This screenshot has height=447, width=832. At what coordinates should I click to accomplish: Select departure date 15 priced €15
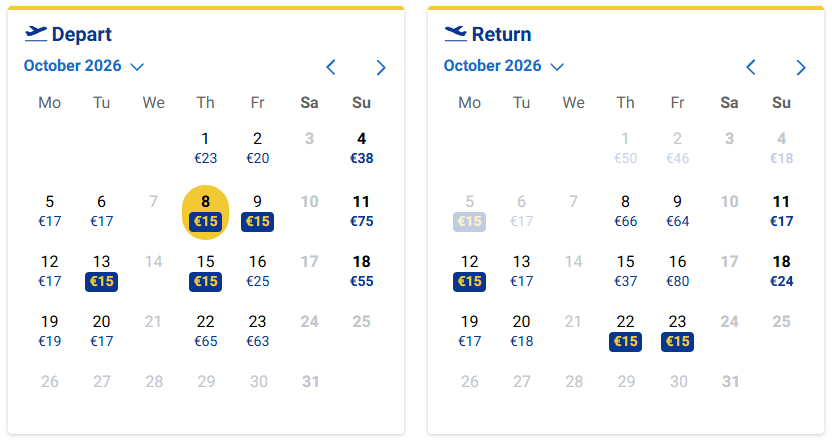(x=205, y=272)
